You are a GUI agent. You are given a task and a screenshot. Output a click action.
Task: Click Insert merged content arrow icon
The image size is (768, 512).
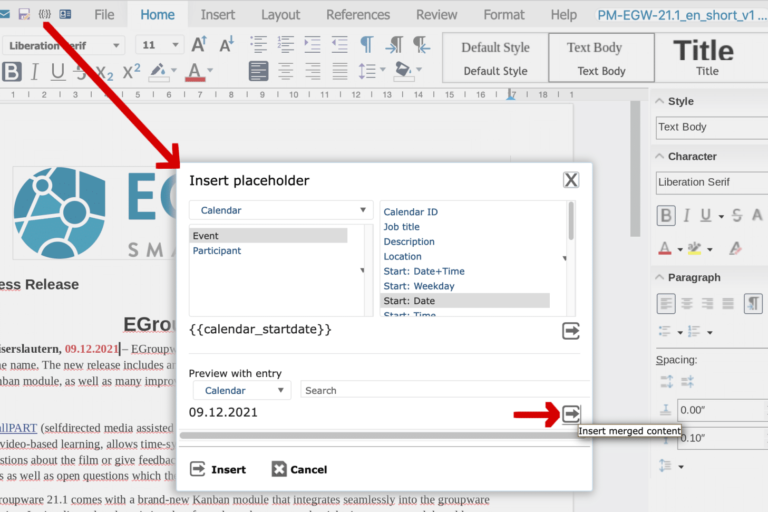click(571, 413)
